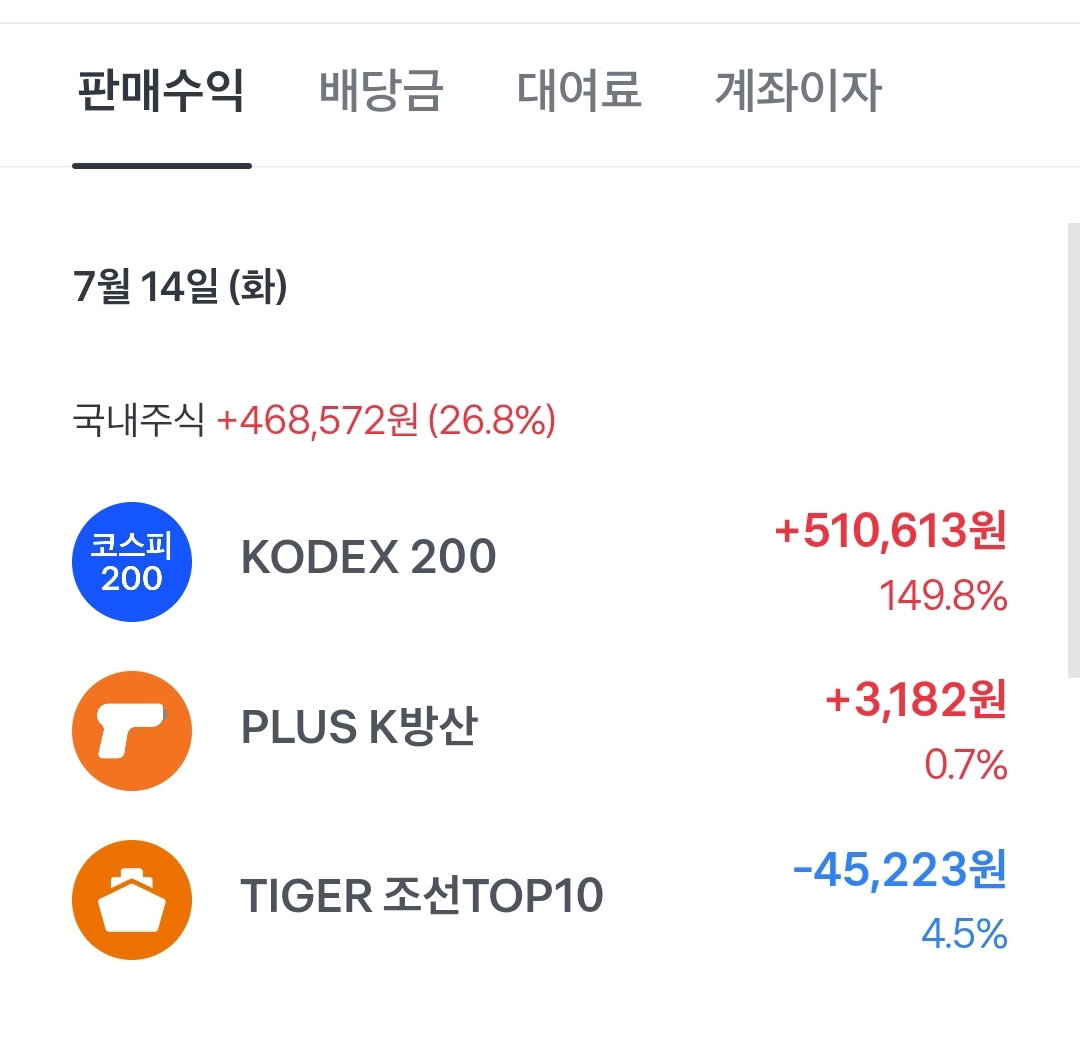Tap the blue 코스피 200 icon
The image size is (1080, 1063).
tap(132, 561)
